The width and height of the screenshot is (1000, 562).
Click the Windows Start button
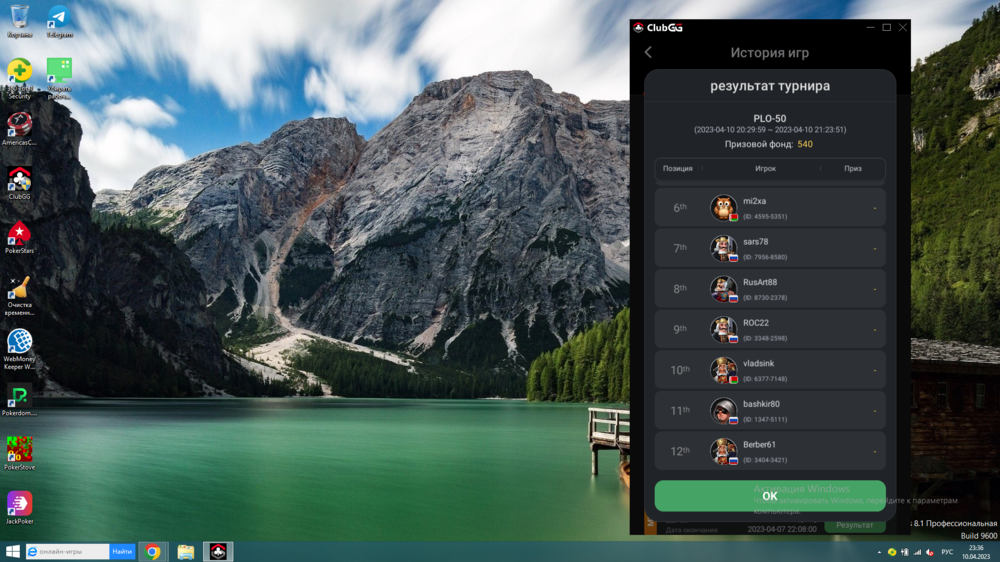(12, 551)
